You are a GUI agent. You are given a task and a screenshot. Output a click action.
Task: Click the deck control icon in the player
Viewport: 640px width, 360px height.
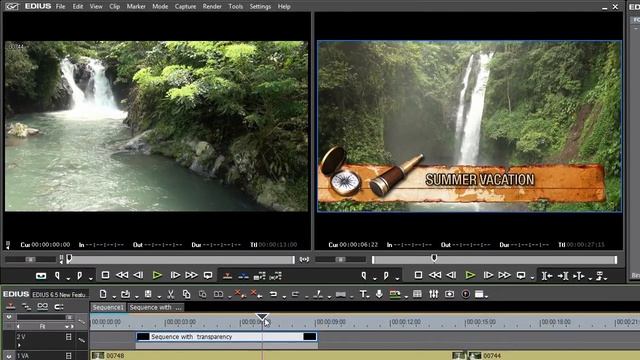[41, 276]
